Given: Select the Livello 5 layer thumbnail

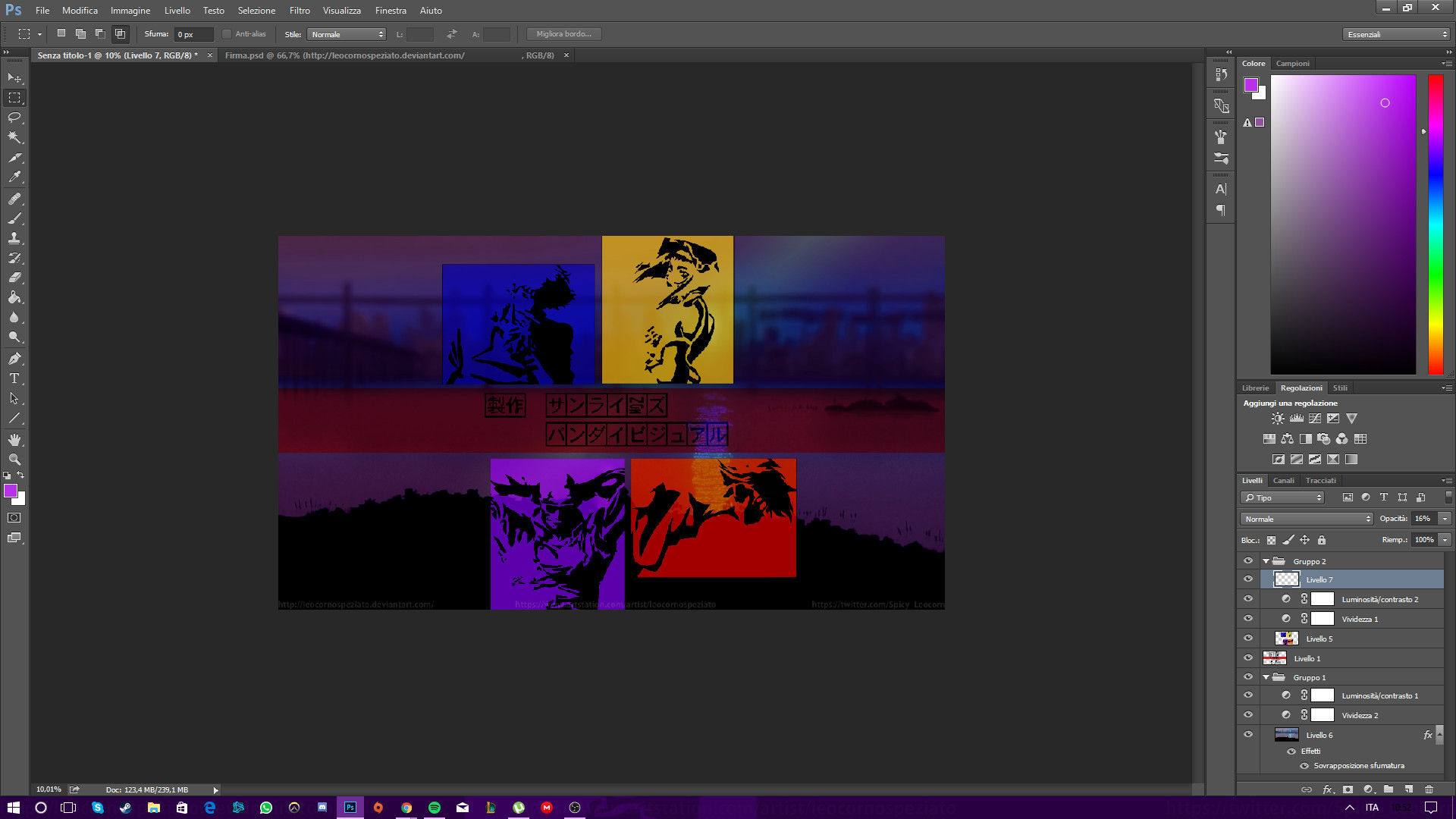Looking at the screenshot, I should pyautogui.click(x=1287, y=639).
